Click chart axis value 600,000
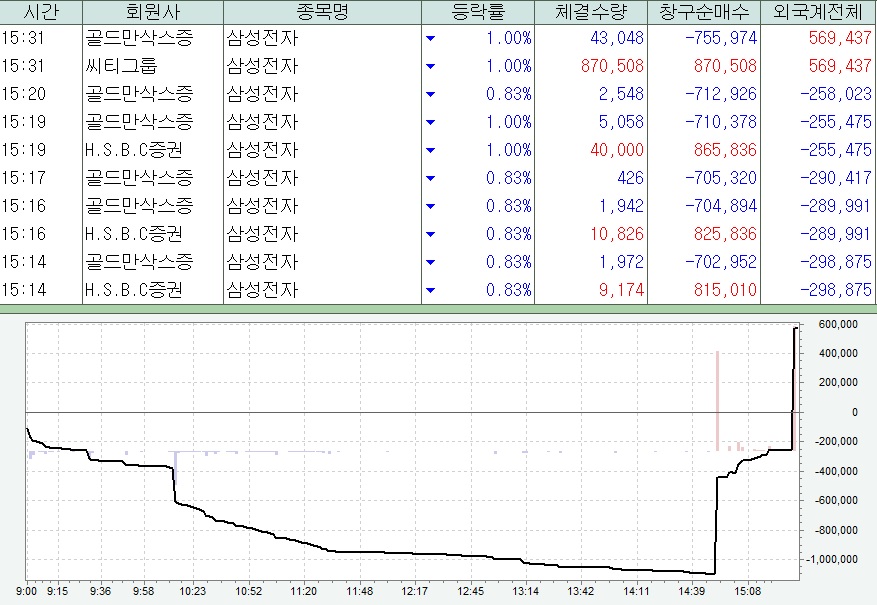Image resolution: width=877 pixels, height=605 pixels. 837,324
